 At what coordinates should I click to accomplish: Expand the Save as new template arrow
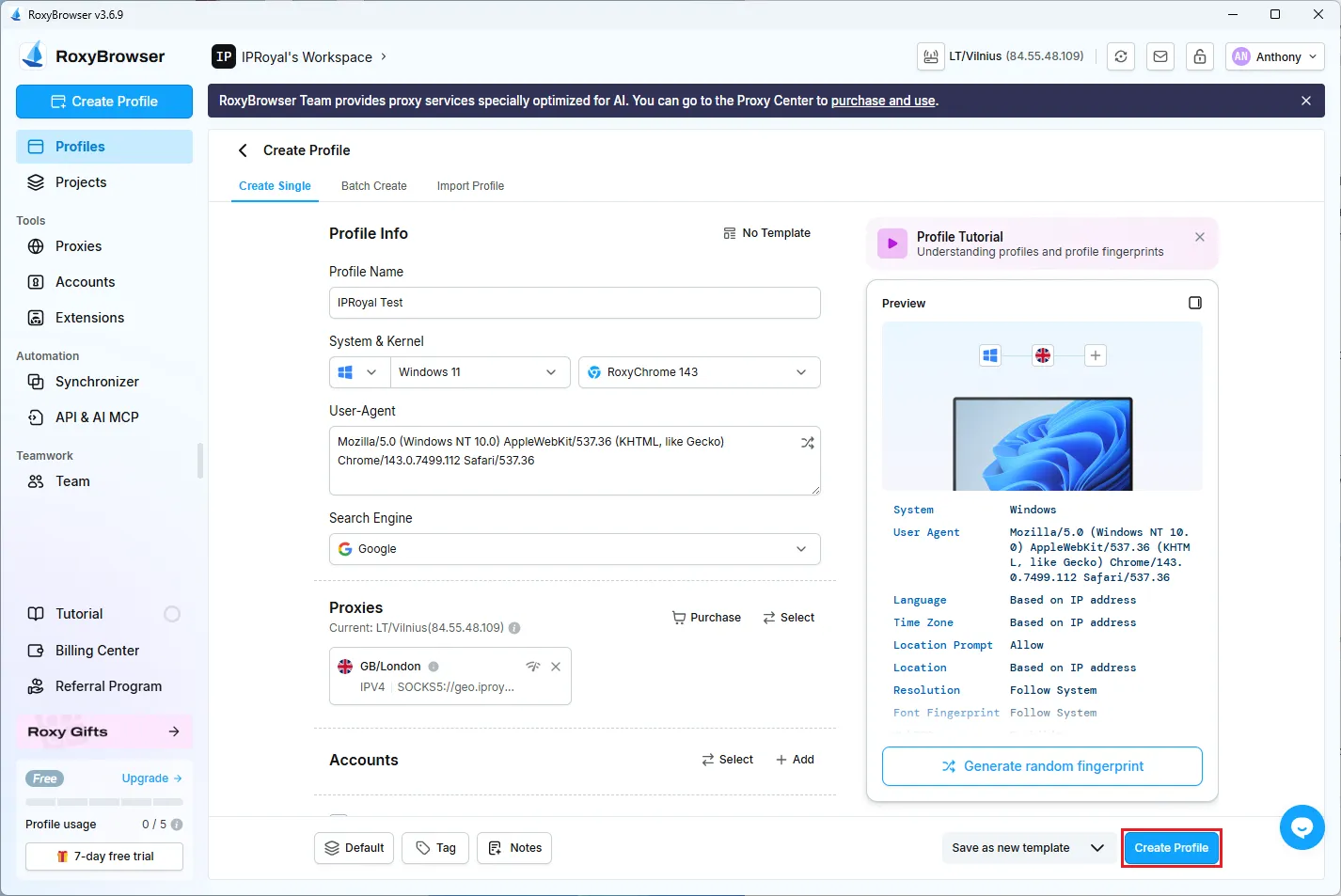(1096, 848)
